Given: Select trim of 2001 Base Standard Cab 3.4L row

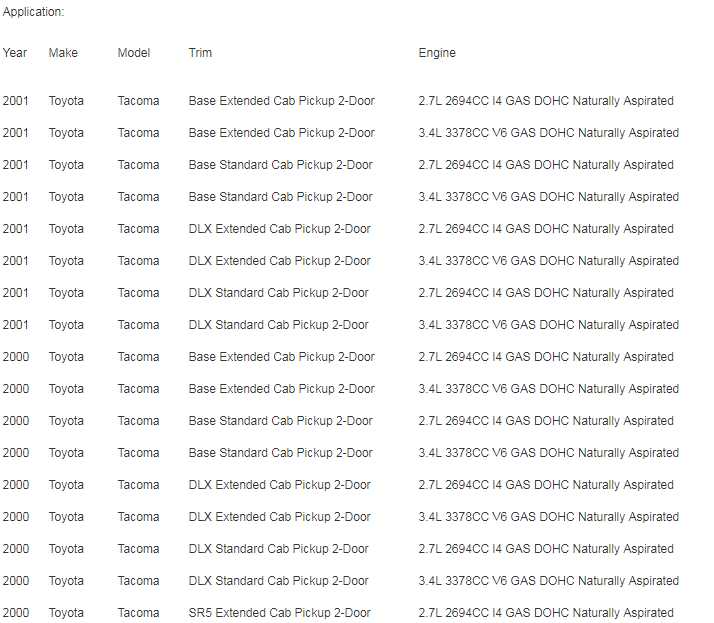Looking at the screenshot, I should [280, 197].
